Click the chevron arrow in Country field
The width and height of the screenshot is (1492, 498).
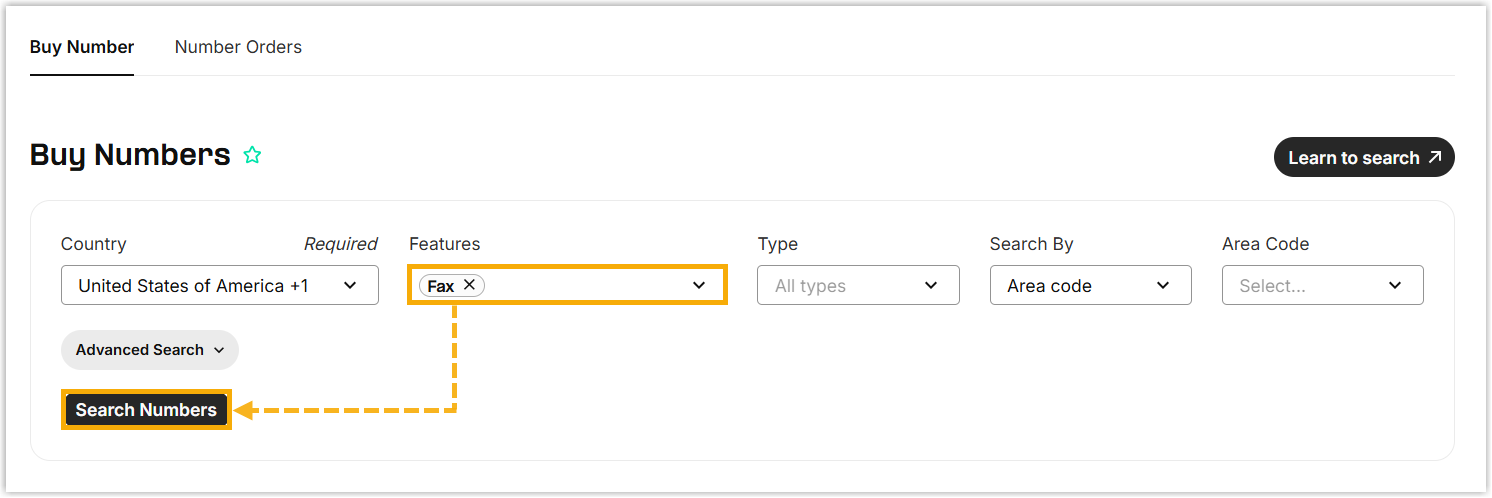tap(350, 285)
